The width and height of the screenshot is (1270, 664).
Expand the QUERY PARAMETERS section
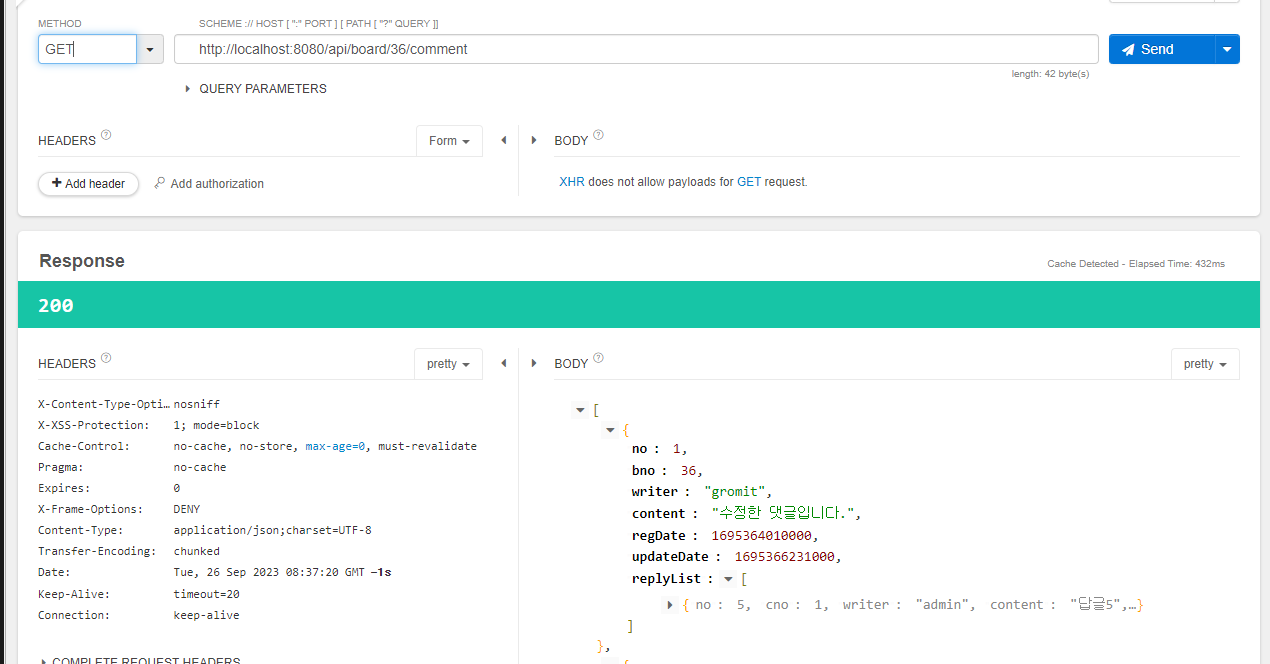point(256,89)
